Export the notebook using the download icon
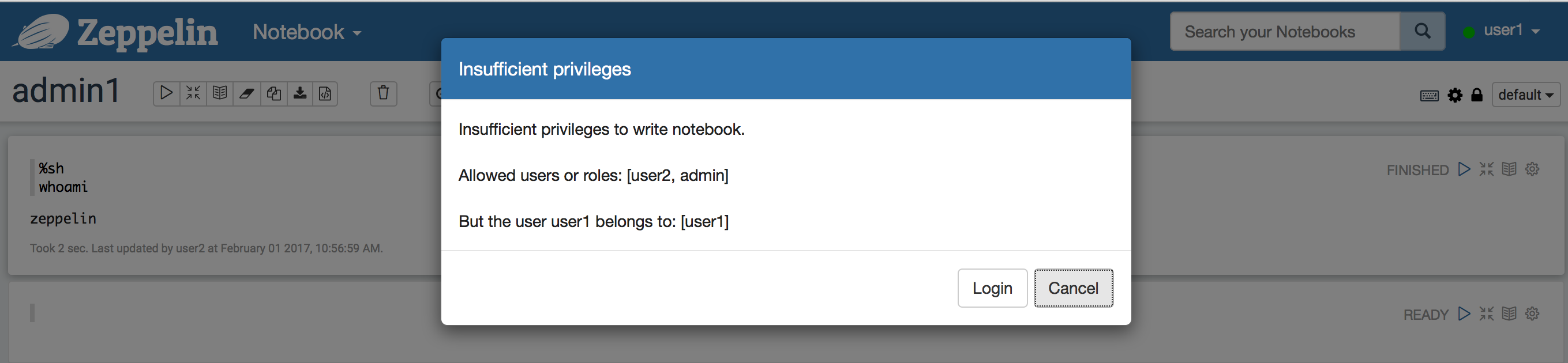Viewport: 1568px width, 363px height. 300,94
